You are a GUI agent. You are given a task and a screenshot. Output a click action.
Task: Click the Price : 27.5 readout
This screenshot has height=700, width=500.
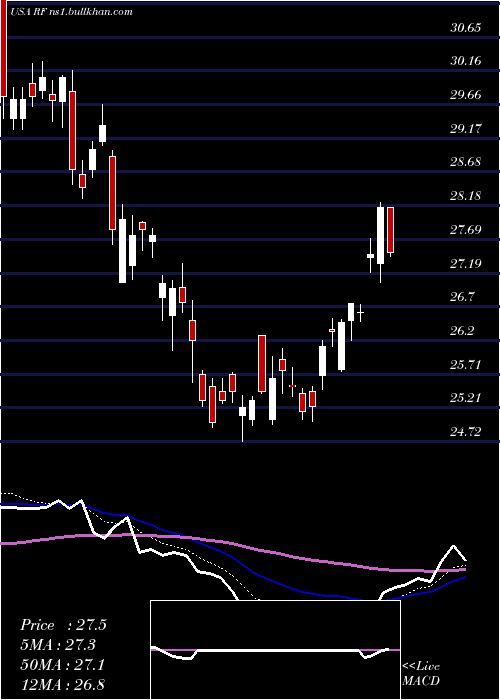[63, 625]
